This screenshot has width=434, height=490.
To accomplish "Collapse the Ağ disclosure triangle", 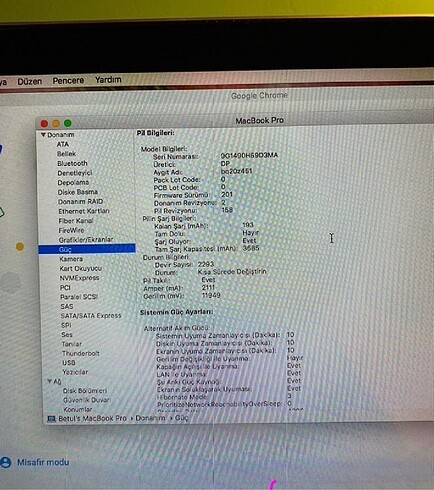I will pyautogui.click(x=50, y=381).
